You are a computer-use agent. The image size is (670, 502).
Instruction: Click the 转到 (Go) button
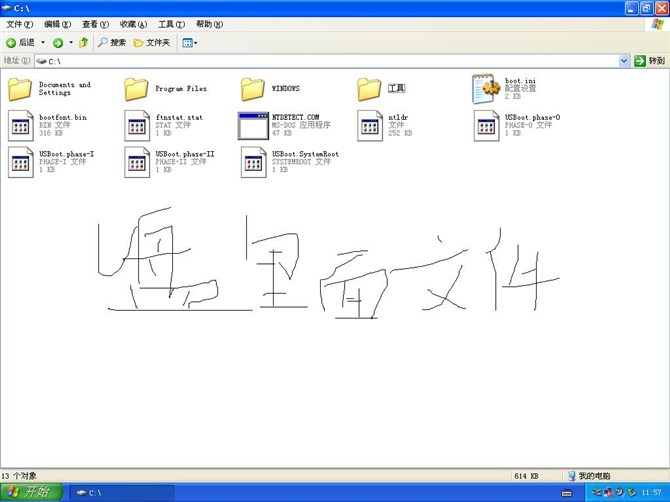pos(650,61)
